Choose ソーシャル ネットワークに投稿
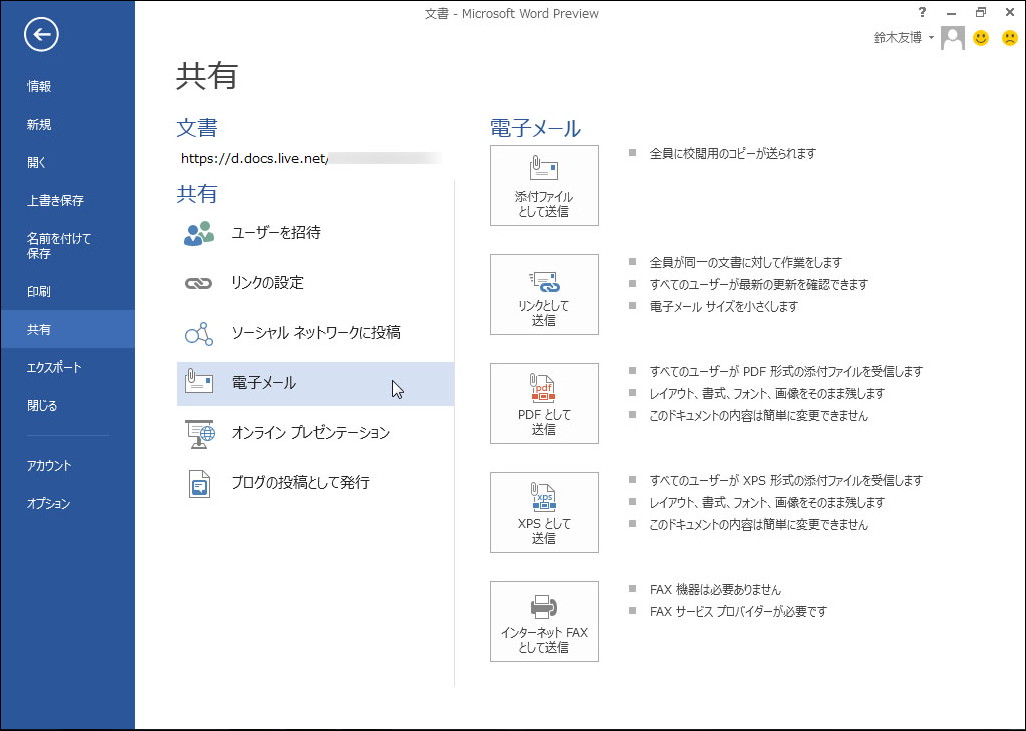This screenshot has height=731, width=1026. pyautogui.click(x=315, y=332)
